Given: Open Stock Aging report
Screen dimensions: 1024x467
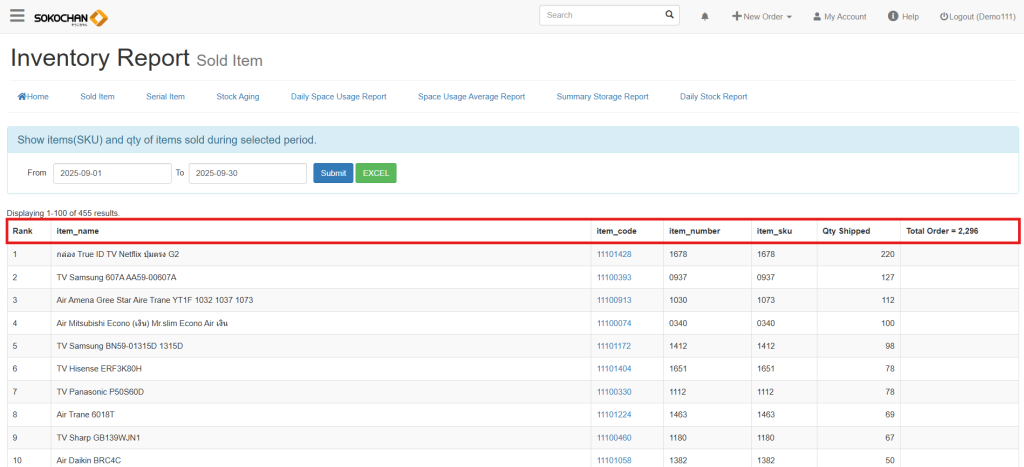Looking at the screenshot, I should click(237, 97).
